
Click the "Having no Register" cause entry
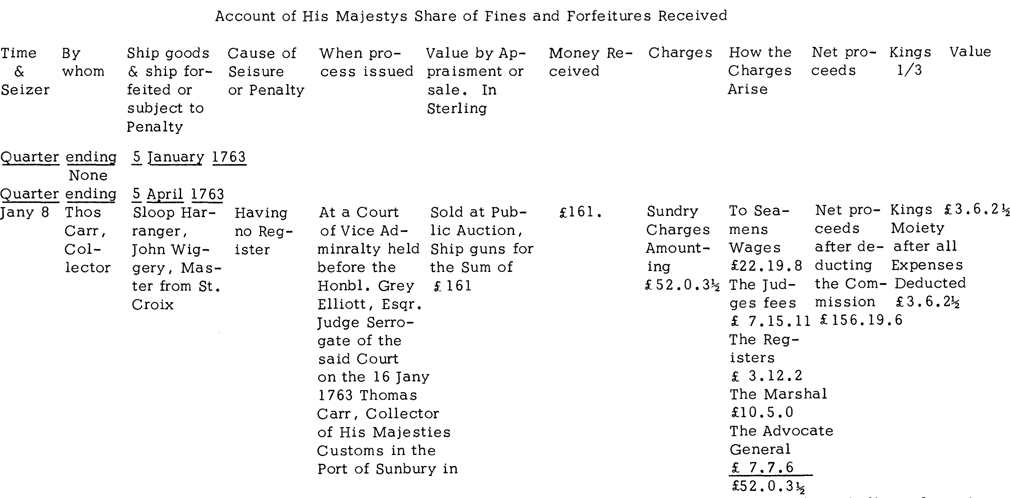pos(262,231)
